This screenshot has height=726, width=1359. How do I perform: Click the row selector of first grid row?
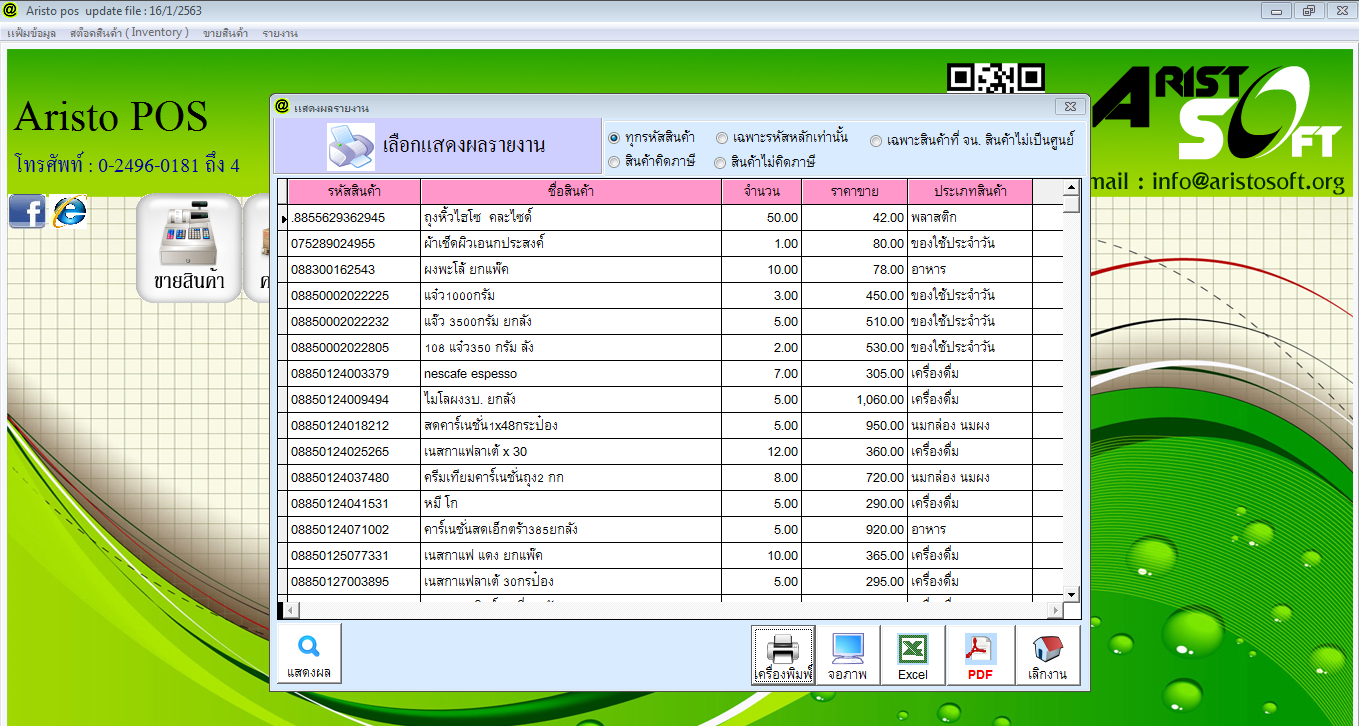coord(283,217)
